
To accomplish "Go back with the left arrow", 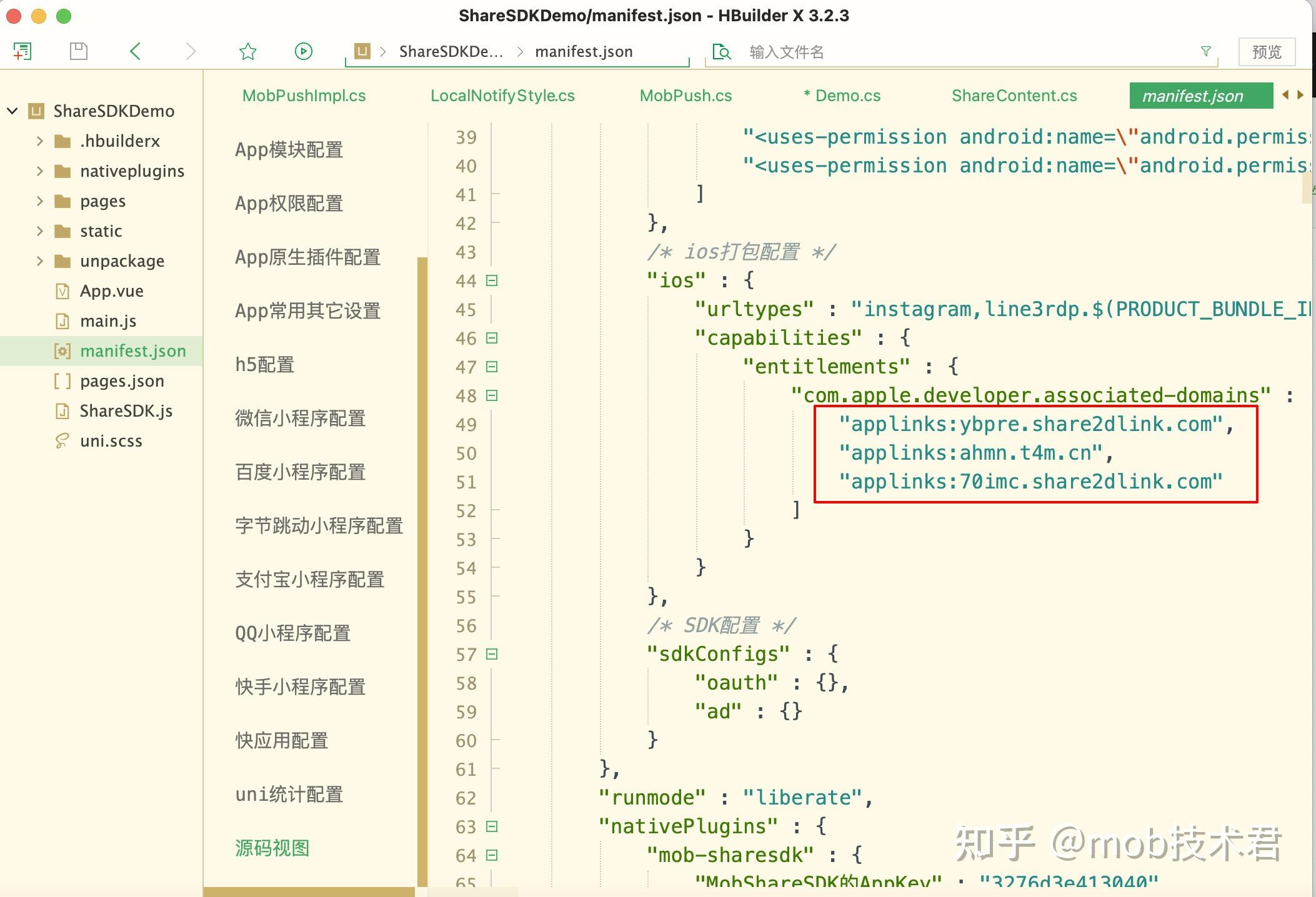I will (135, 51).
